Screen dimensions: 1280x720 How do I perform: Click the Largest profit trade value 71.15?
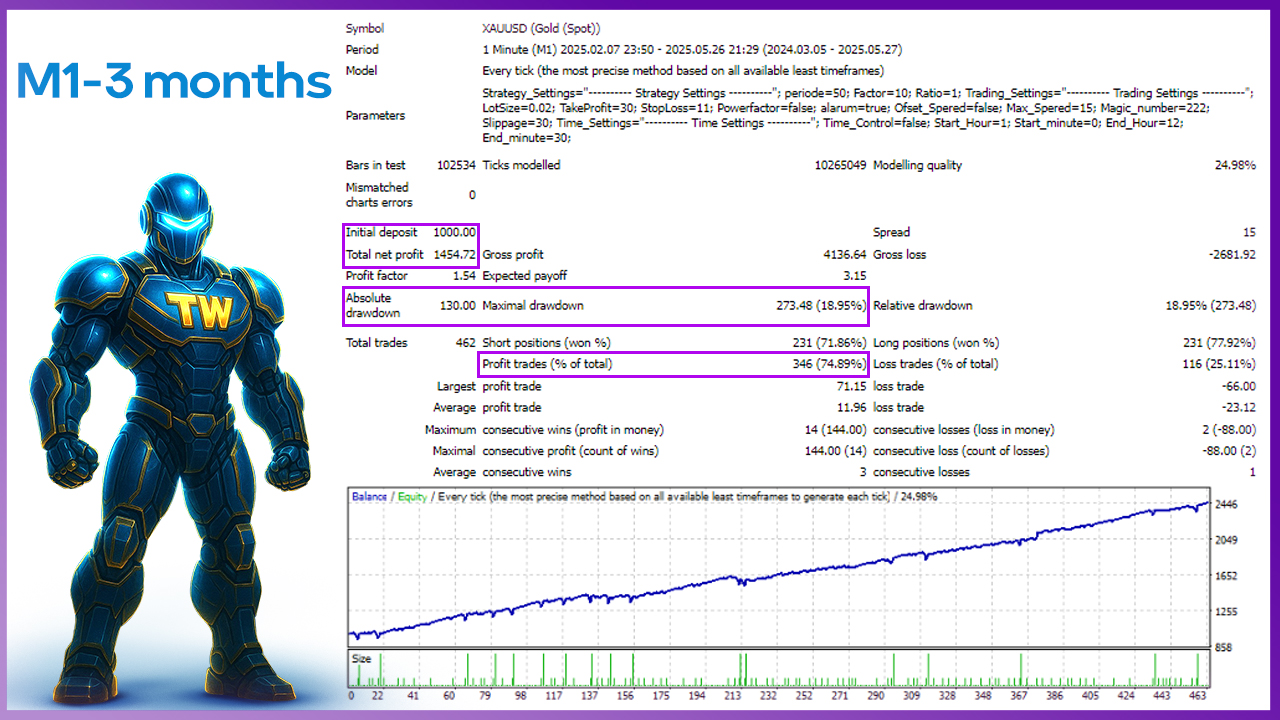click(851, 387)
